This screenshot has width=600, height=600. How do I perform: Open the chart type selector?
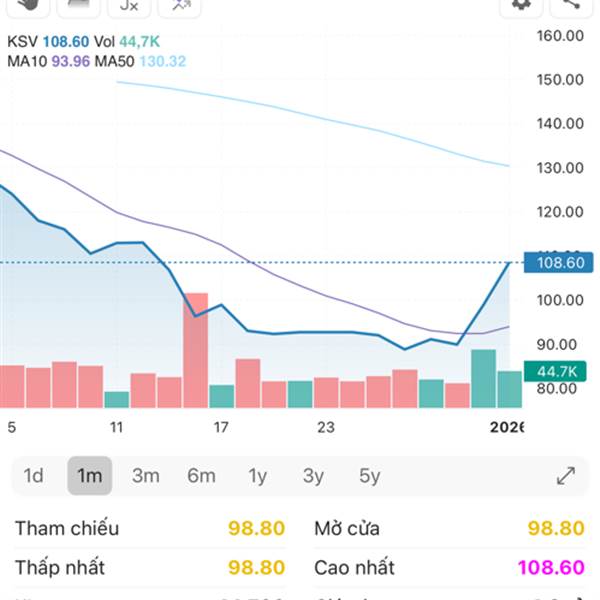[x=78, y=6]
